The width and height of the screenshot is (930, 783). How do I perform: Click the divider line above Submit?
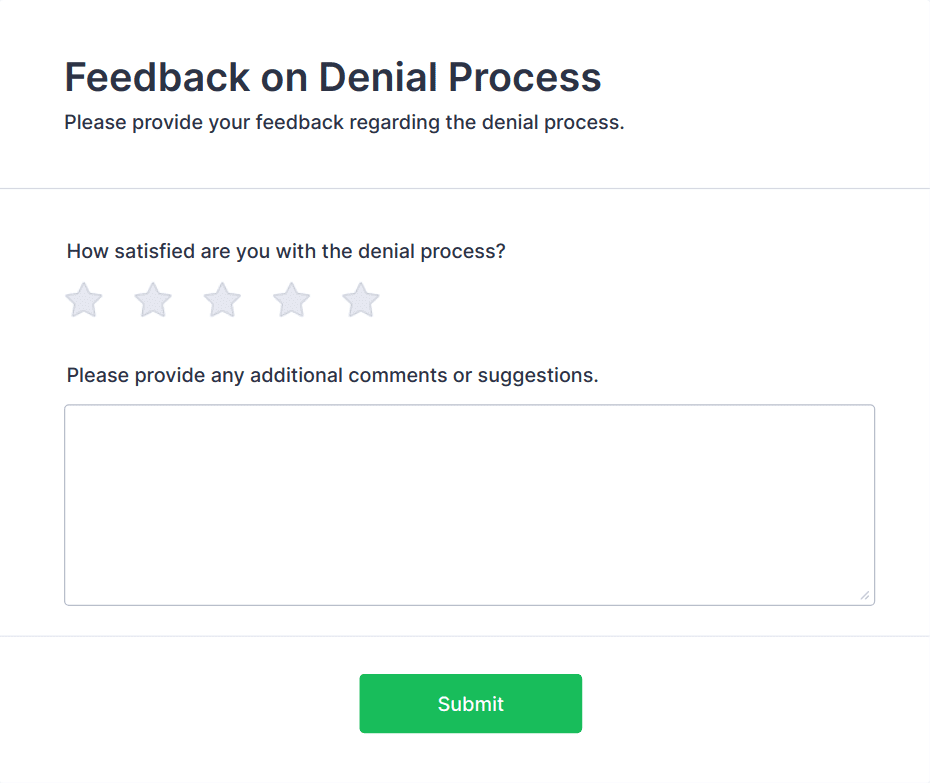[465, 636]
